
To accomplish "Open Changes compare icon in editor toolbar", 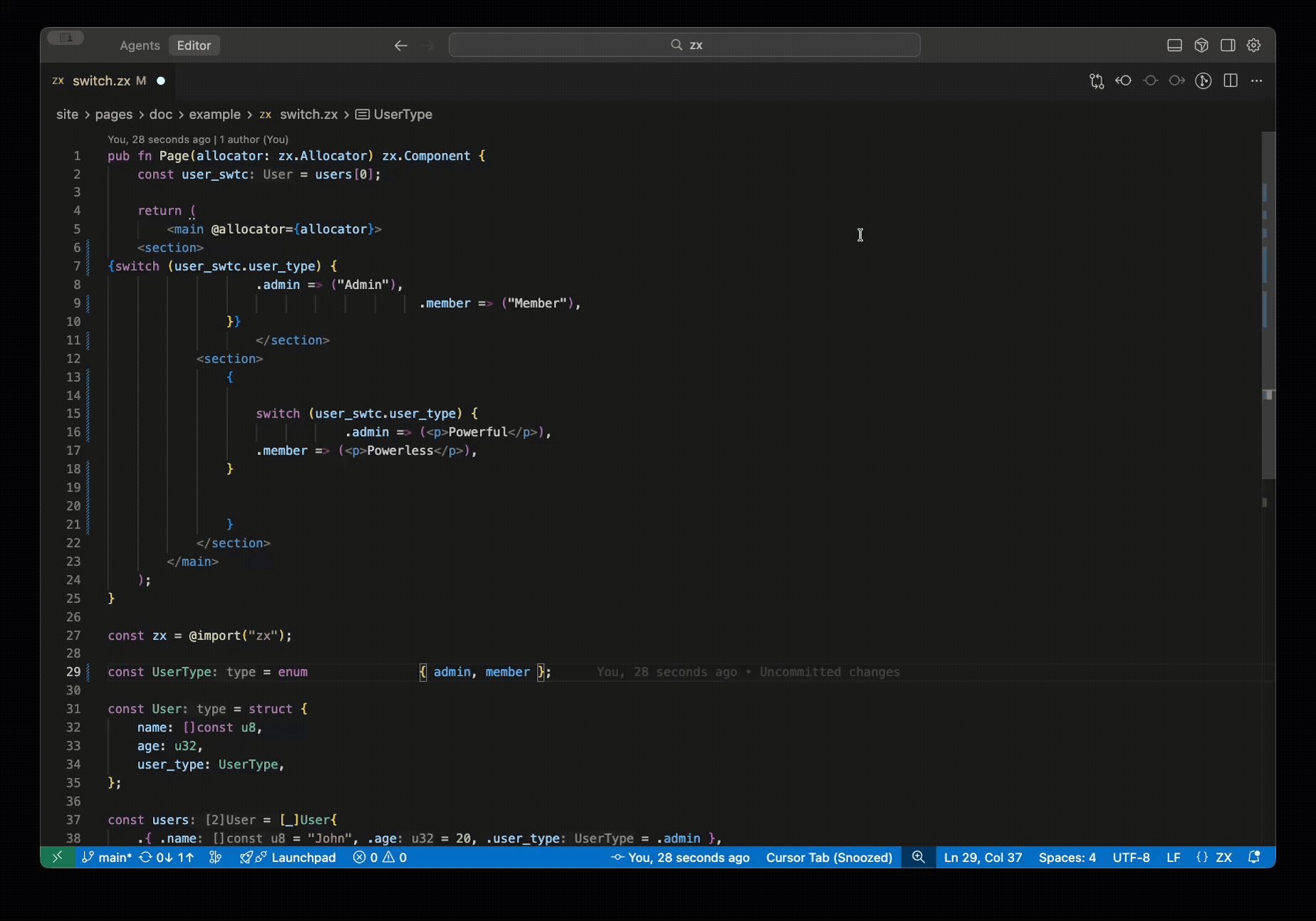I will 1097,81.
